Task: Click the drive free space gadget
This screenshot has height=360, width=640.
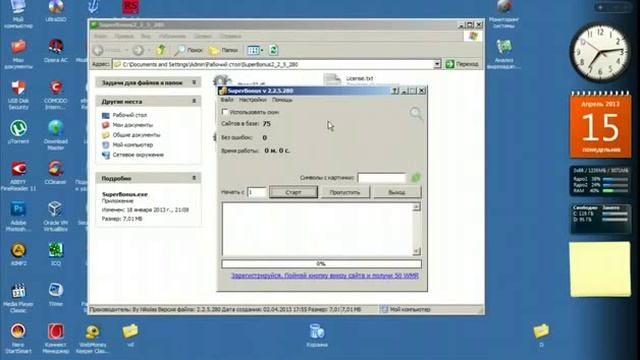Action: pos(600,219)
